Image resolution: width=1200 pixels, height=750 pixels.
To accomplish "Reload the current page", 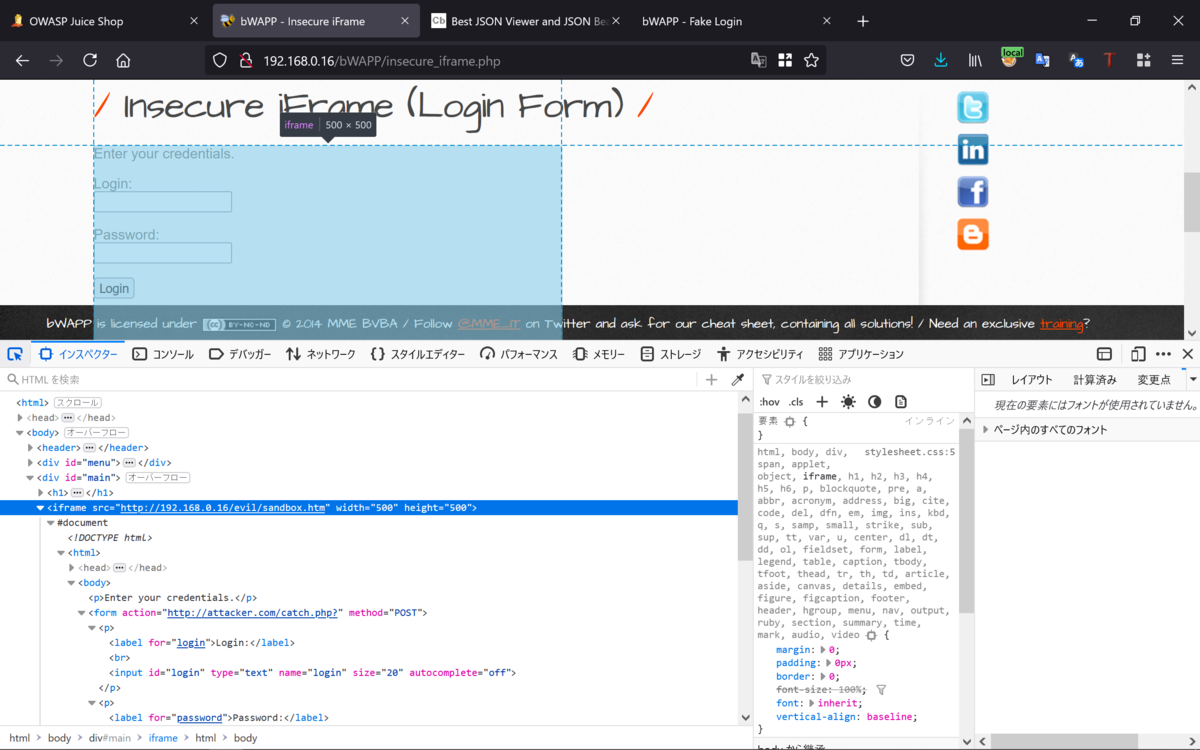I will click(90, 60).
